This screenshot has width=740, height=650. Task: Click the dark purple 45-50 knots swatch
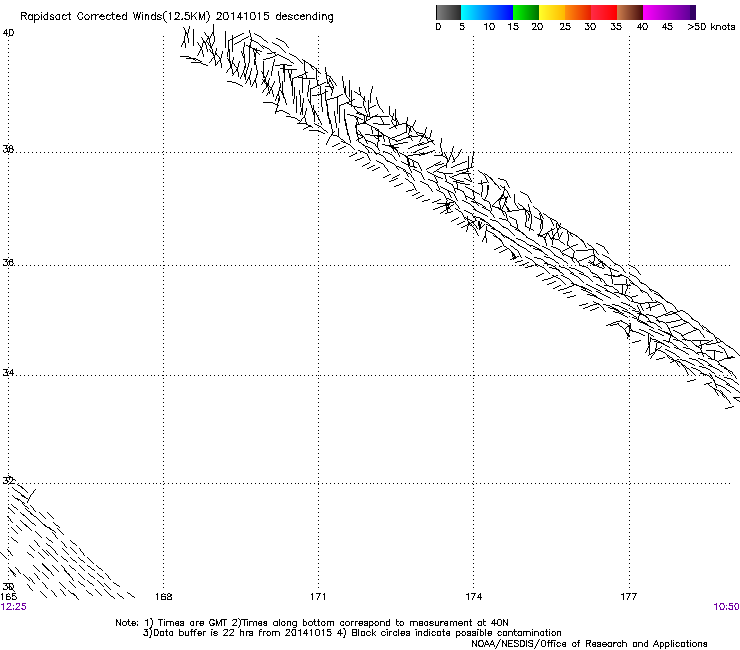click(x=682, y=12)
